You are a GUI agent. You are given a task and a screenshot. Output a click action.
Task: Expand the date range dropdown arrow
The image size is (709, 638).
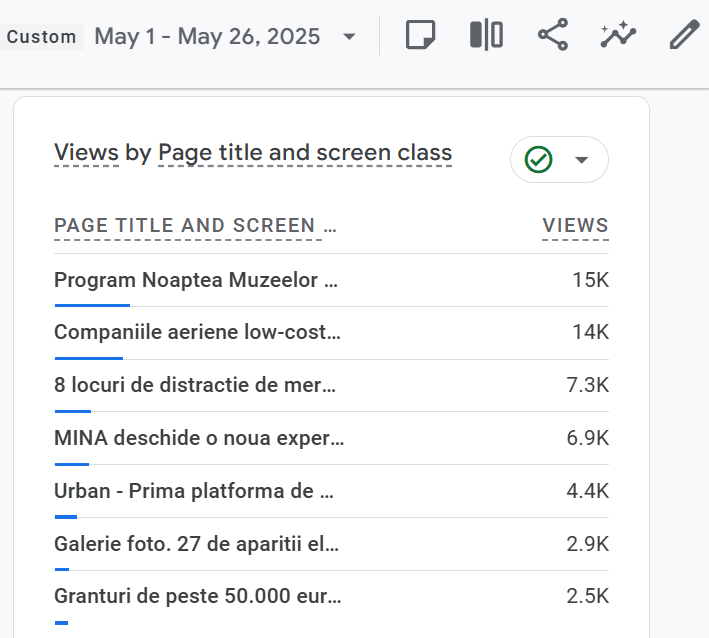[x=349, y=36]
